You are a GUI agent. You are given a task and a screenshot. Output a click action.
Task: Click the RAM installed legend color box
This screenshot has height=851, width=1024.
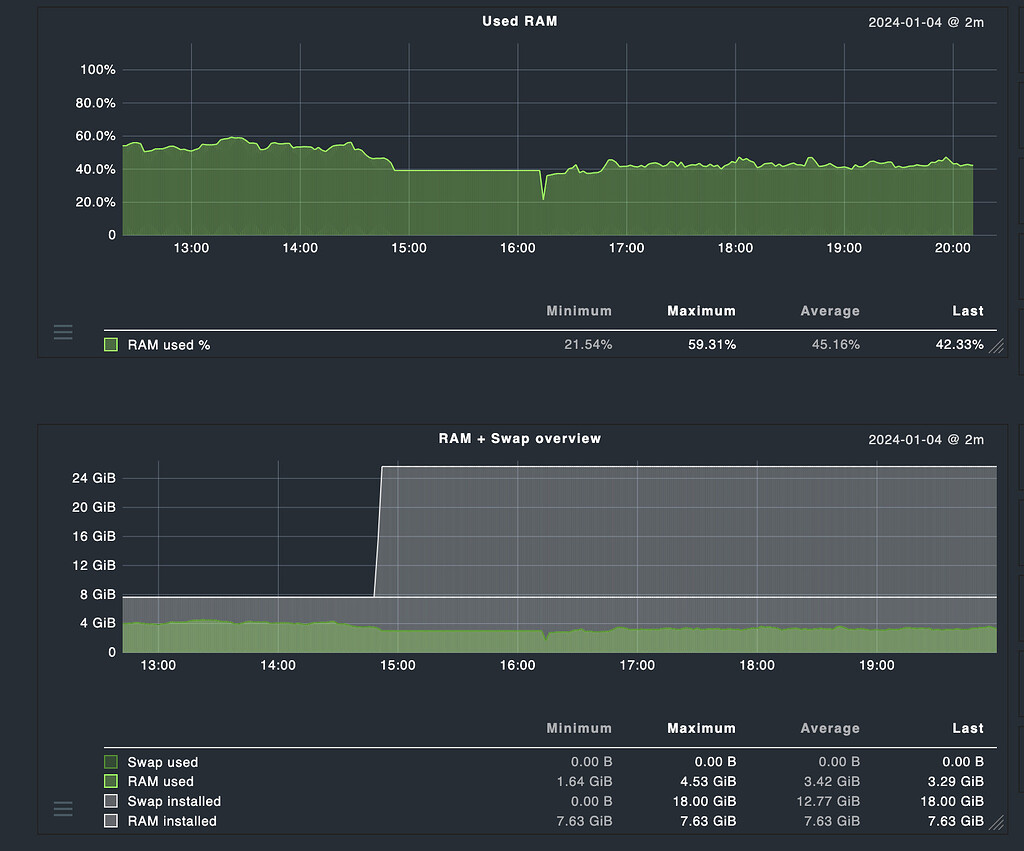pos(111,821)
